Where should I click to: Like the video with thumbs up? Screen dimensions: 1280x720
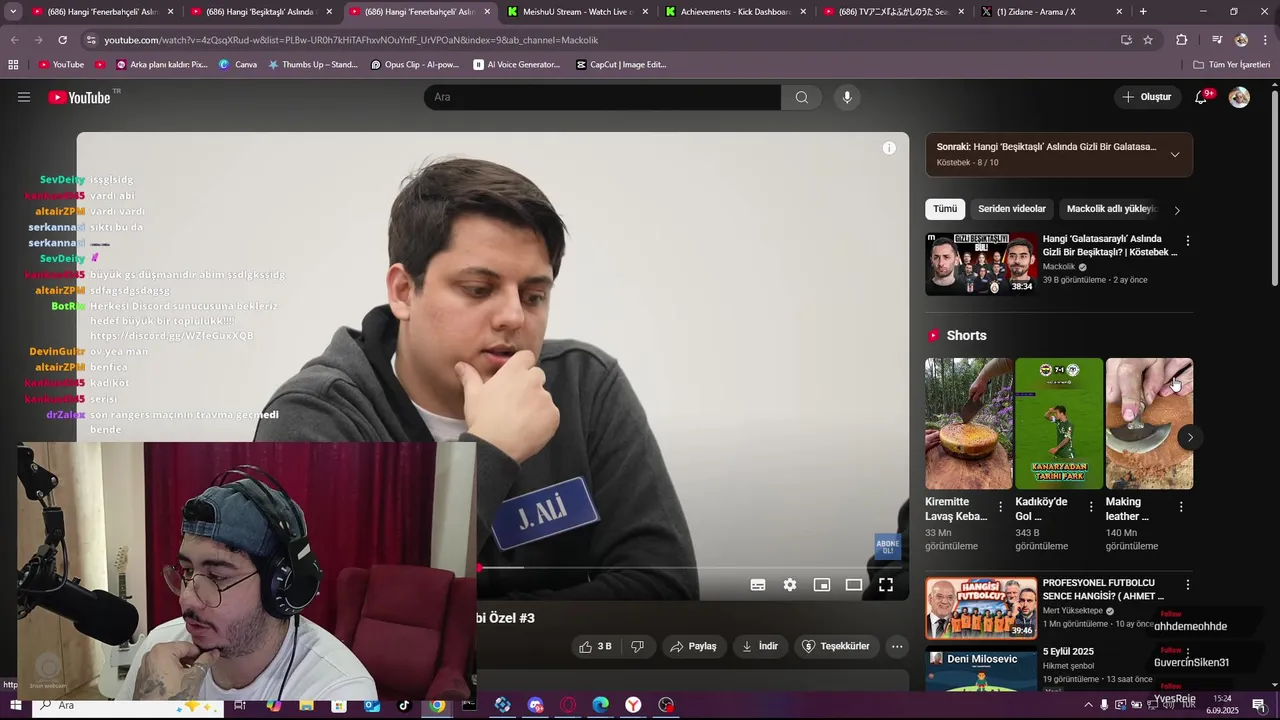pos(595,646)
